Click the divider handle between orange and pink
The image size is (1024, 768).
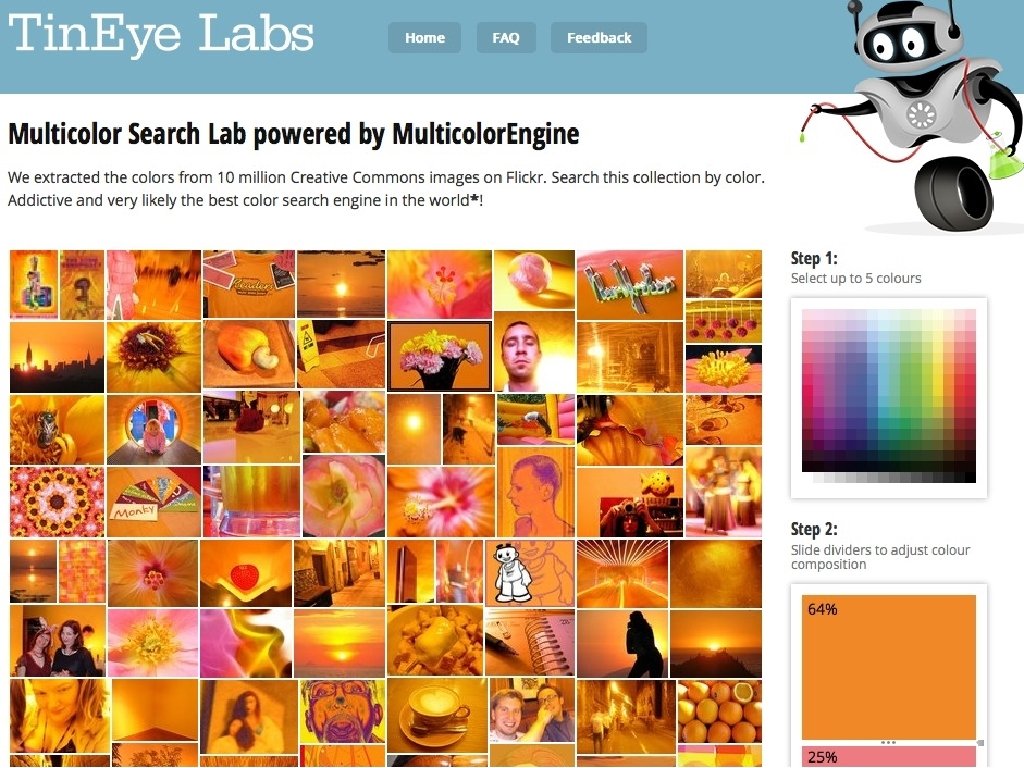(x=889, y=743)
